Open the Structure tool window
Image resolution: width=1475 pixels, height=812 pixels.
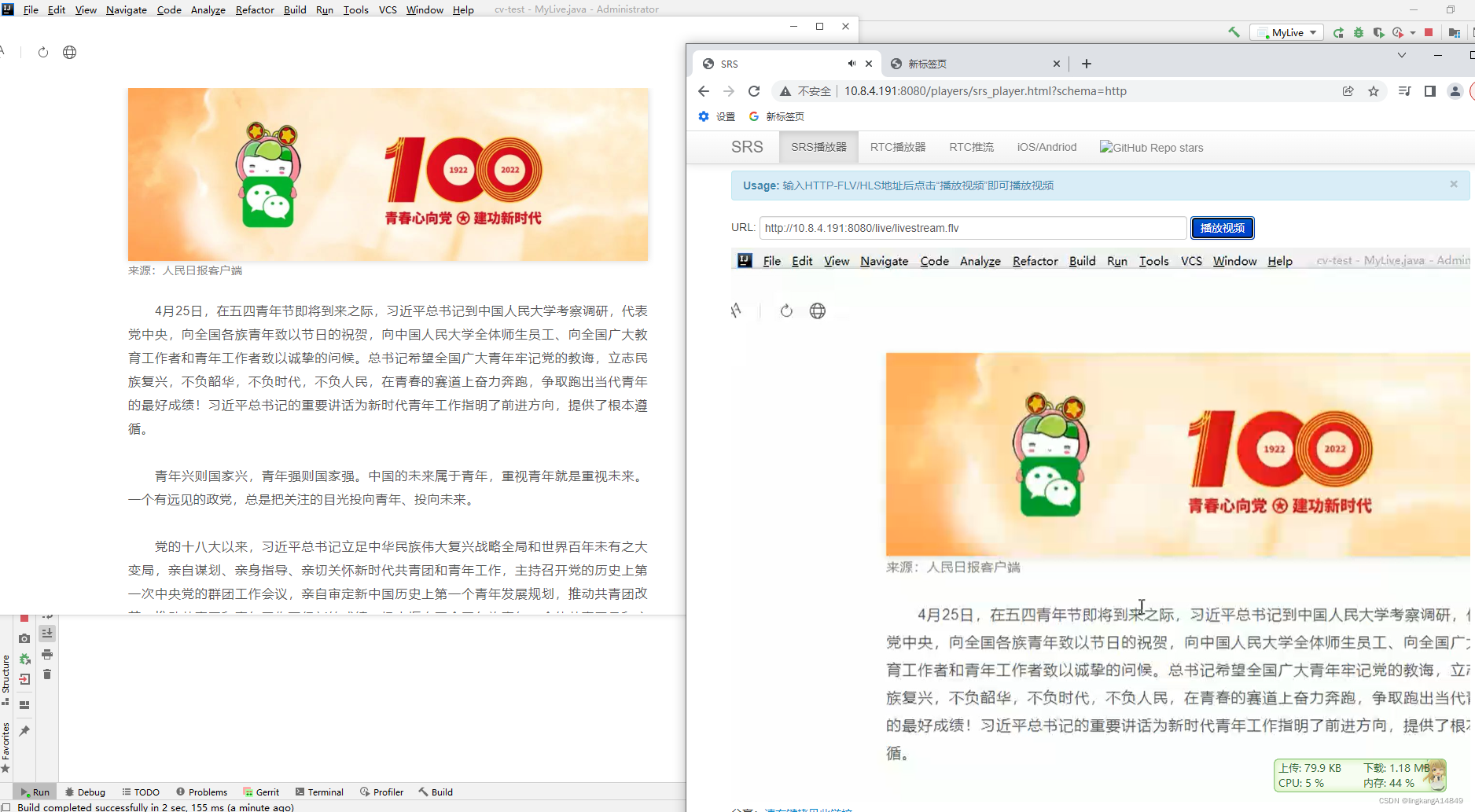6,679
